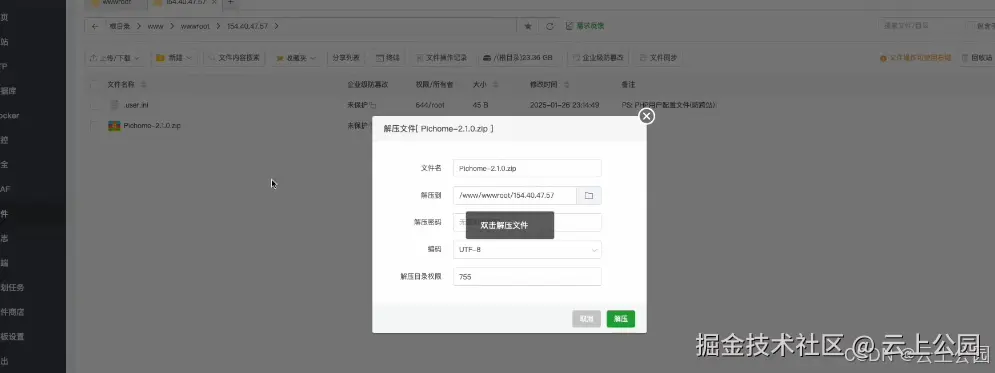This screenshot has height=373, width=995.
Task: Open the 新建 dropdown
Action: (175, 58)
